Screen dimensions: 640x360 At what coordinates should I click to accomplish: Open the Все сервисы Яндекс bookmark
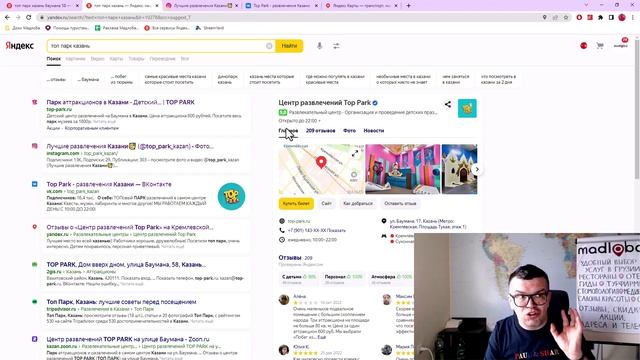pos(167,28)
